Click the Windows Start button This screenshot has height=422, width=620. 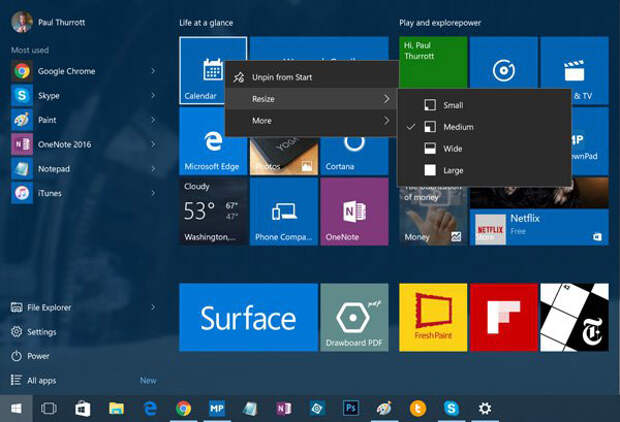coord(16,409)
